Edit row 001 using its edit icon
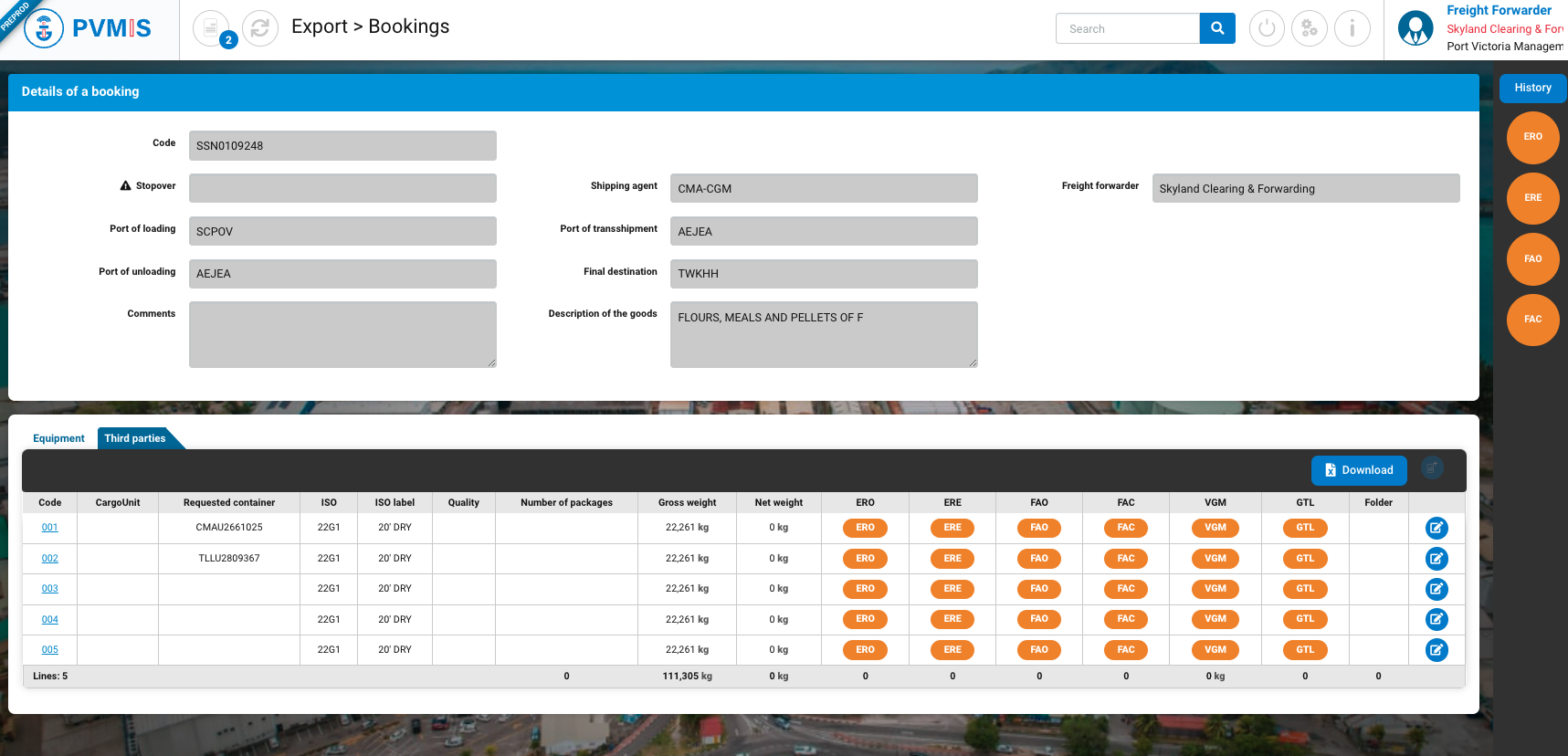Screen dimensions: 1568x756 coord(1436,528)
